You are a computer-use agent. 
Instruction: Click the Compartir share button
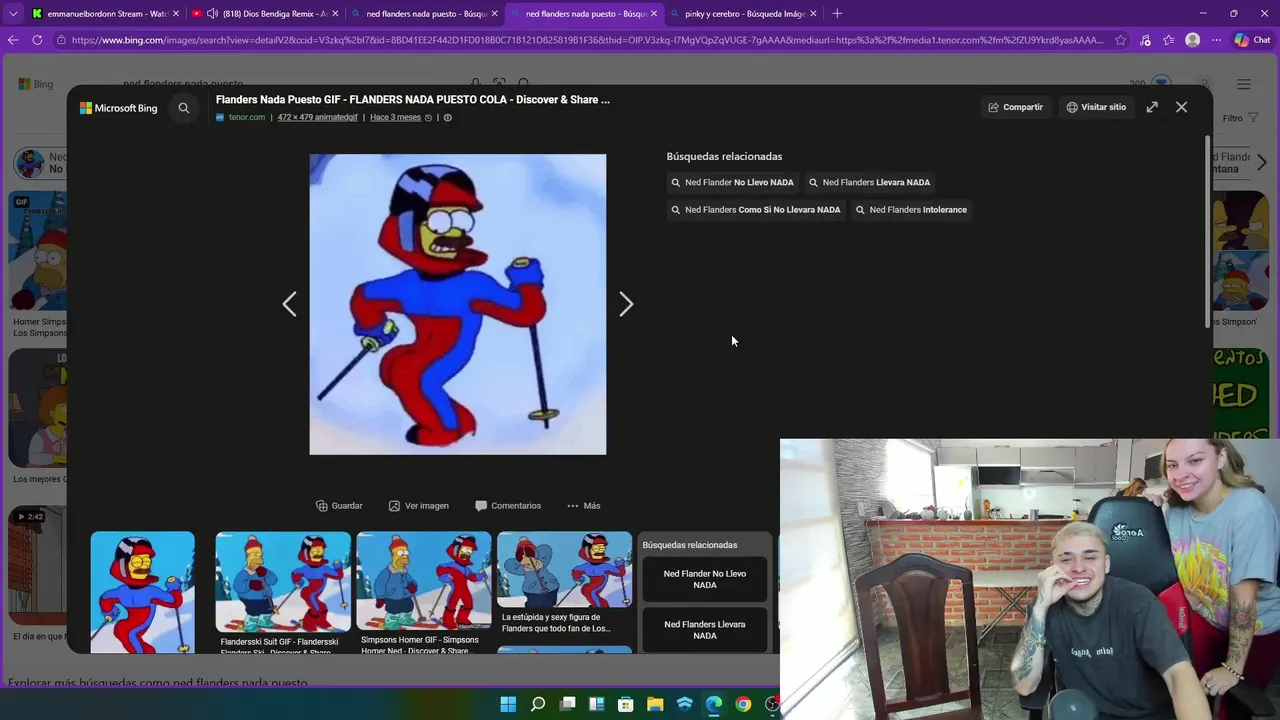click(x=1015, y=107)
